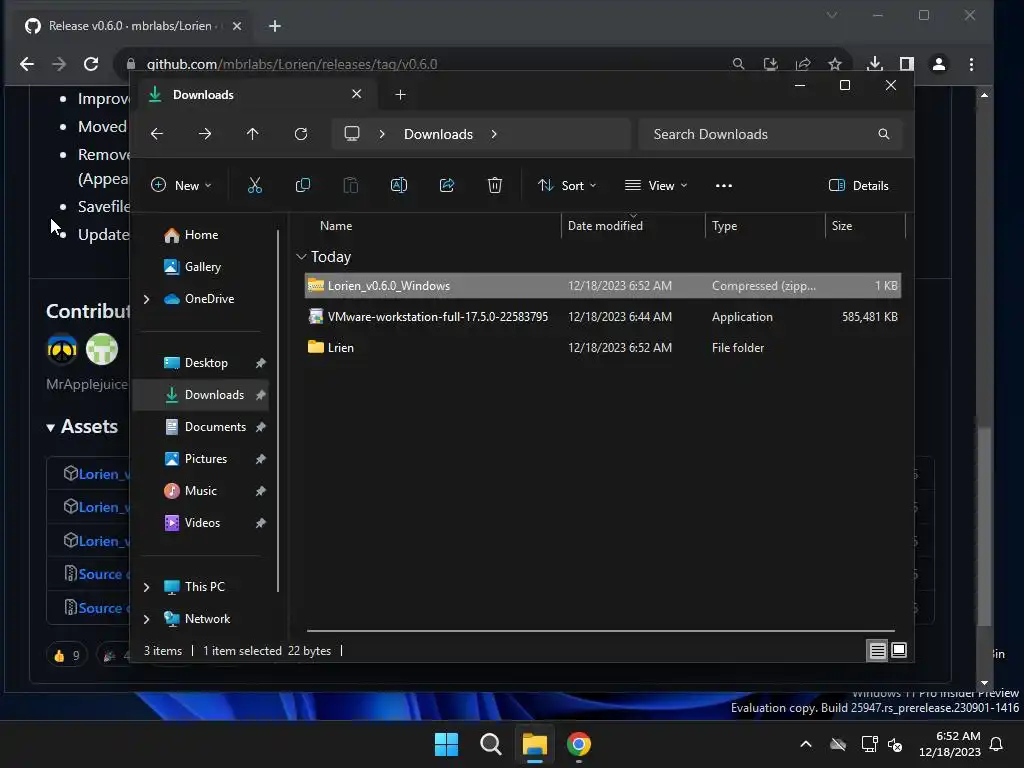The width and height of the screenshot is (1024, 768).
Task: Click the PC monitor icon in address bar
Action: [352, 134]
